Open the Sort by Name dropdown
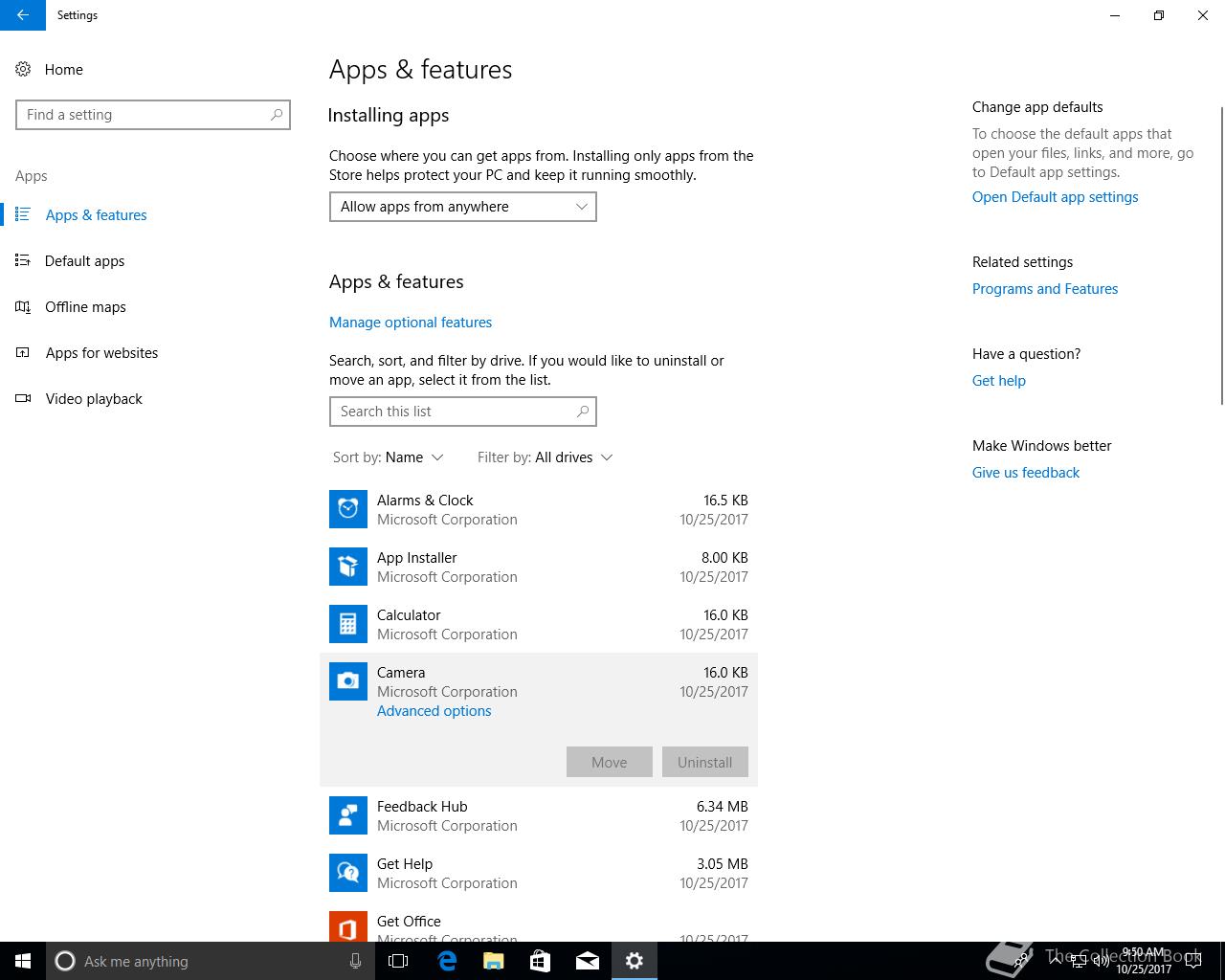This screenshot has width=1225, height=980. [x=388, y=457]
